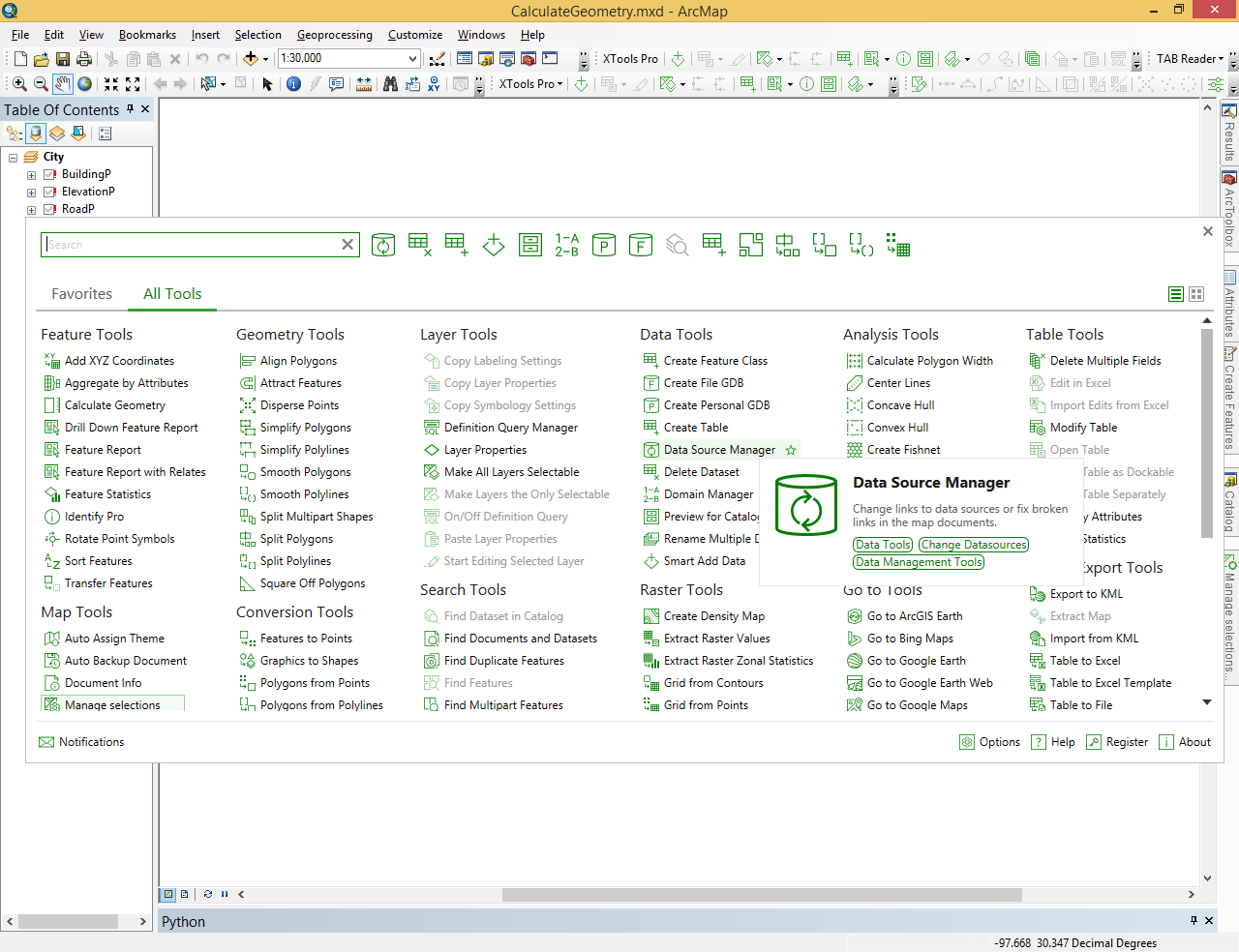Pin the Table Of Contents panel
Image resolution: width=1239 pixels, height=952 pixels.
click(131, 109)
